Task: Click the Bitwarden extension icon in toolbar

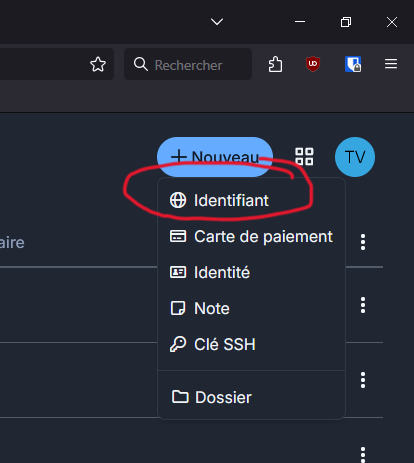Action: [353, 64]
